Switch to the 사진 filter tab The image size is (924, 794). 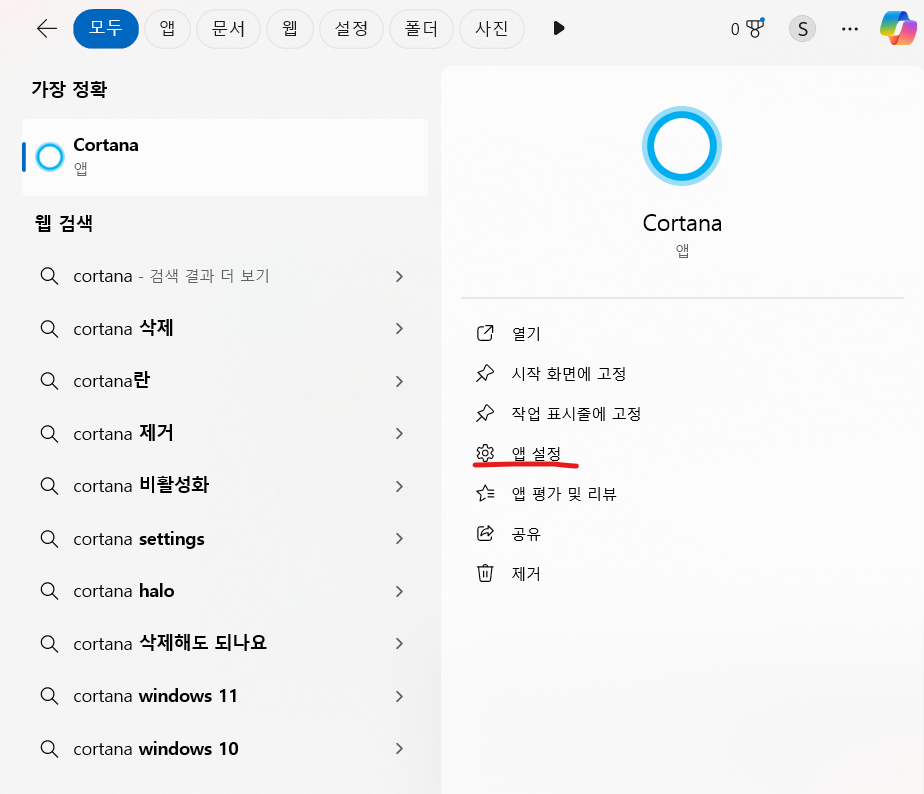coord(491,28)
